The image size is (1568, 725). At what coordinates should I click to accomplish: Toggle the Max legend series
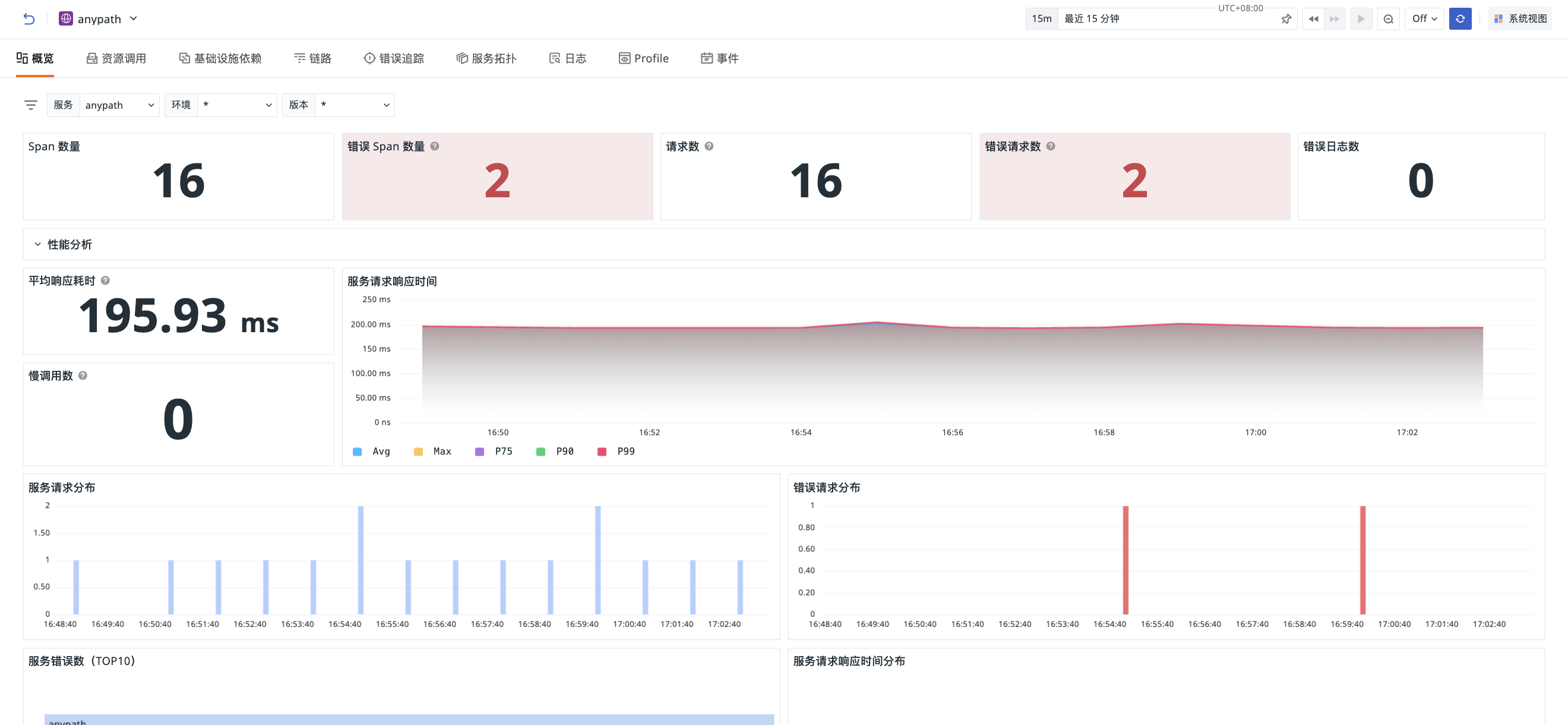433,452
